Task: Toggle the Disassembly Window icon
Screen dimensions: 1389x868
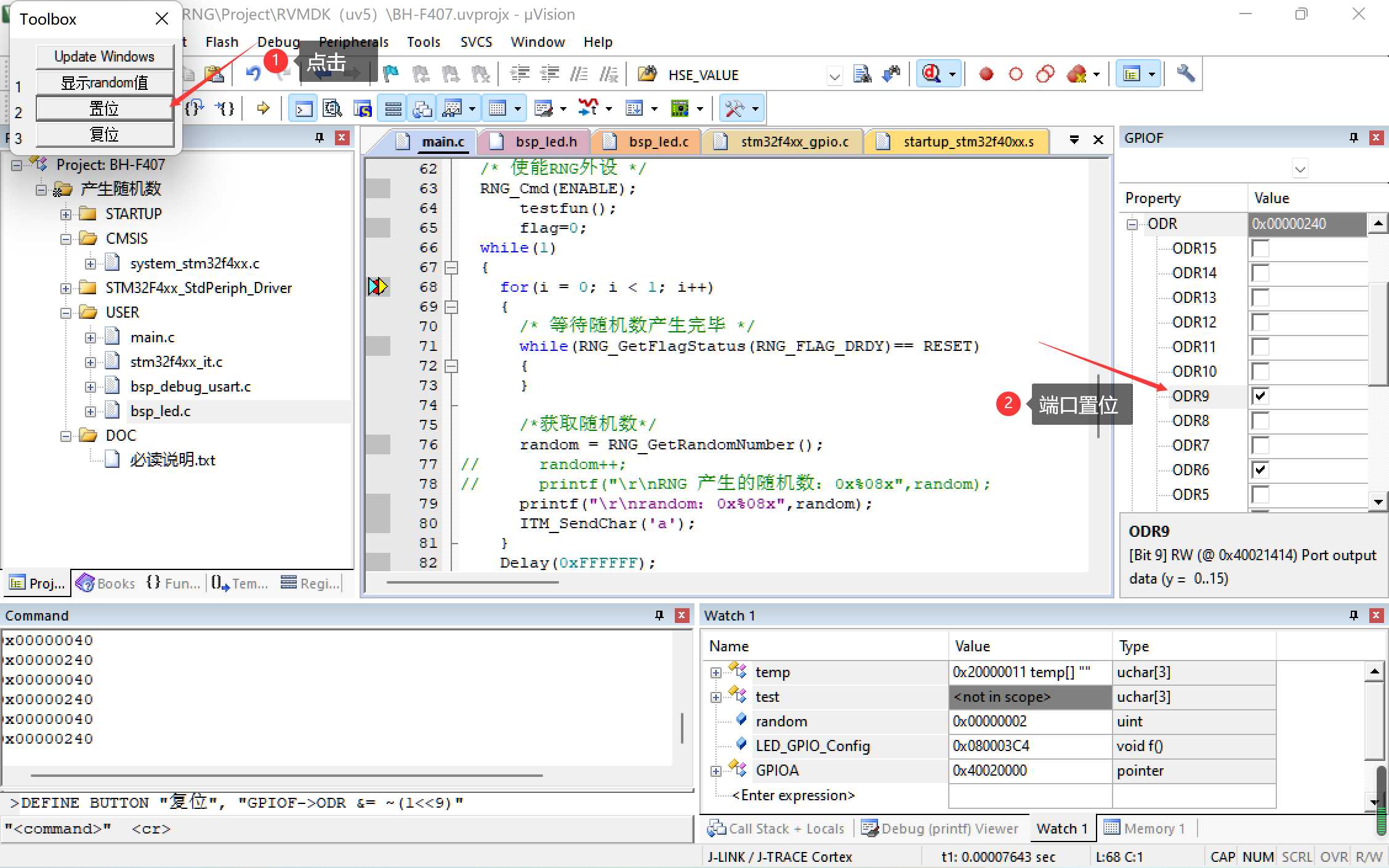Action: (332, 109)
